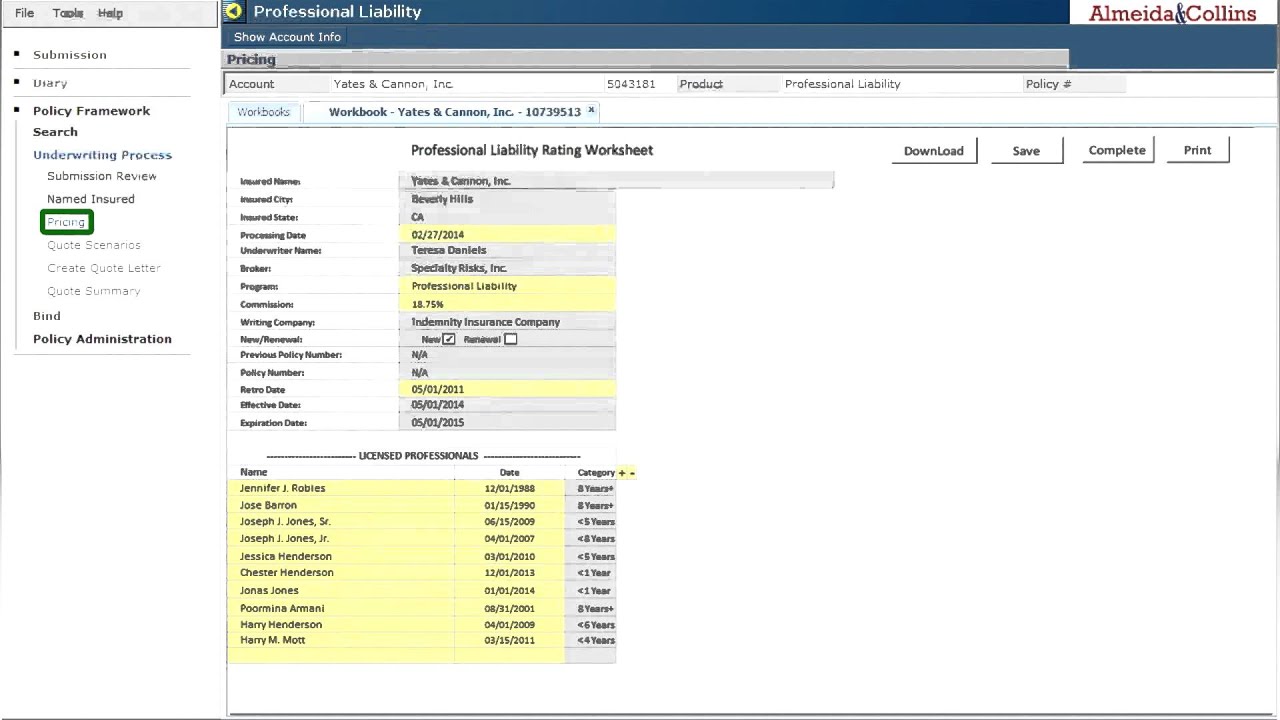Viewport: 1280px width, 720px height.
Task: Tick the New policy checkbox
Action: coord(449,339)
